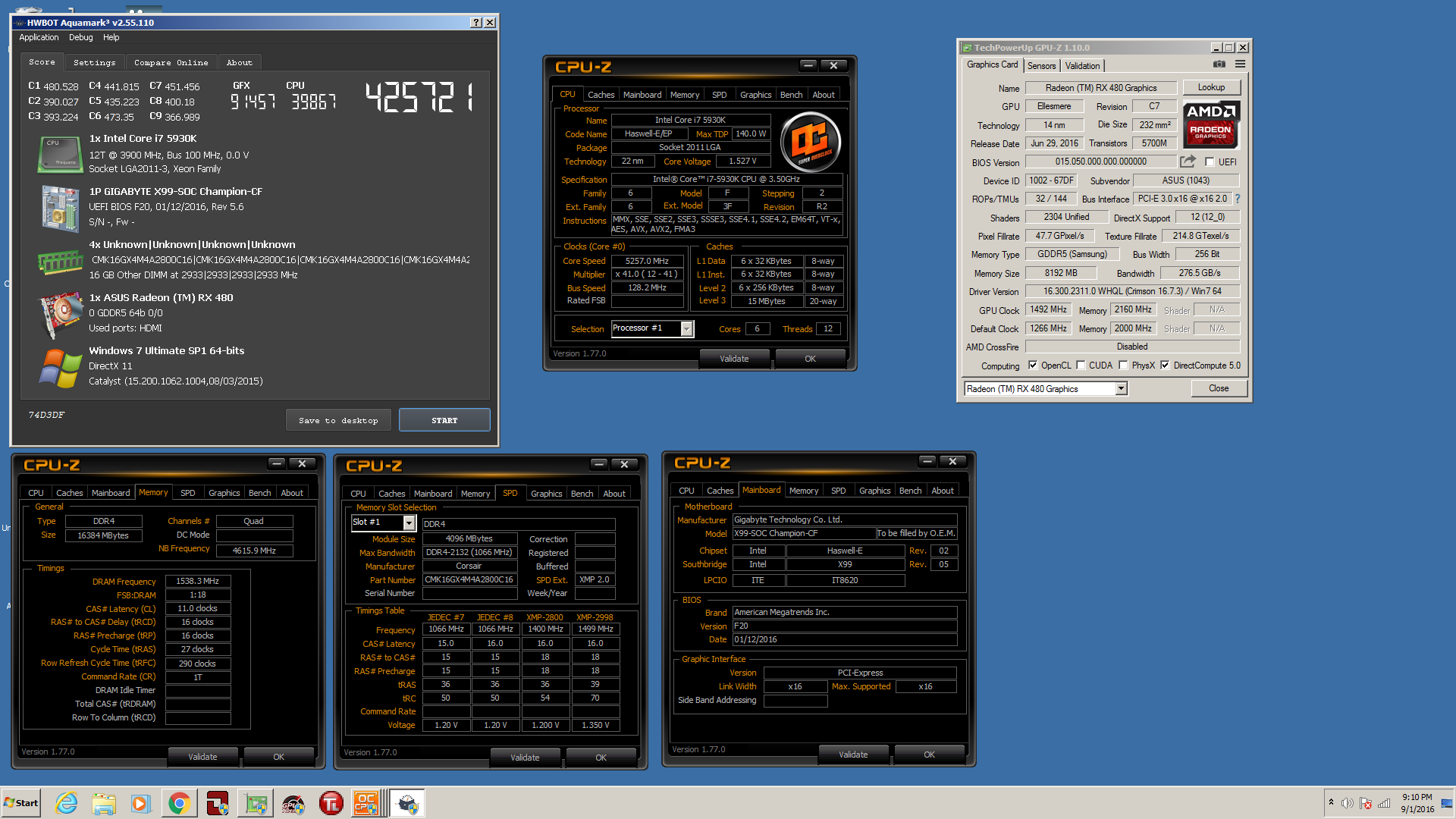This screenshot has width=1456, height=819.
Task: Toggle the DirectCompute 5.0 checkbox
Action: pyautogui.click(x=1165, y=366)
